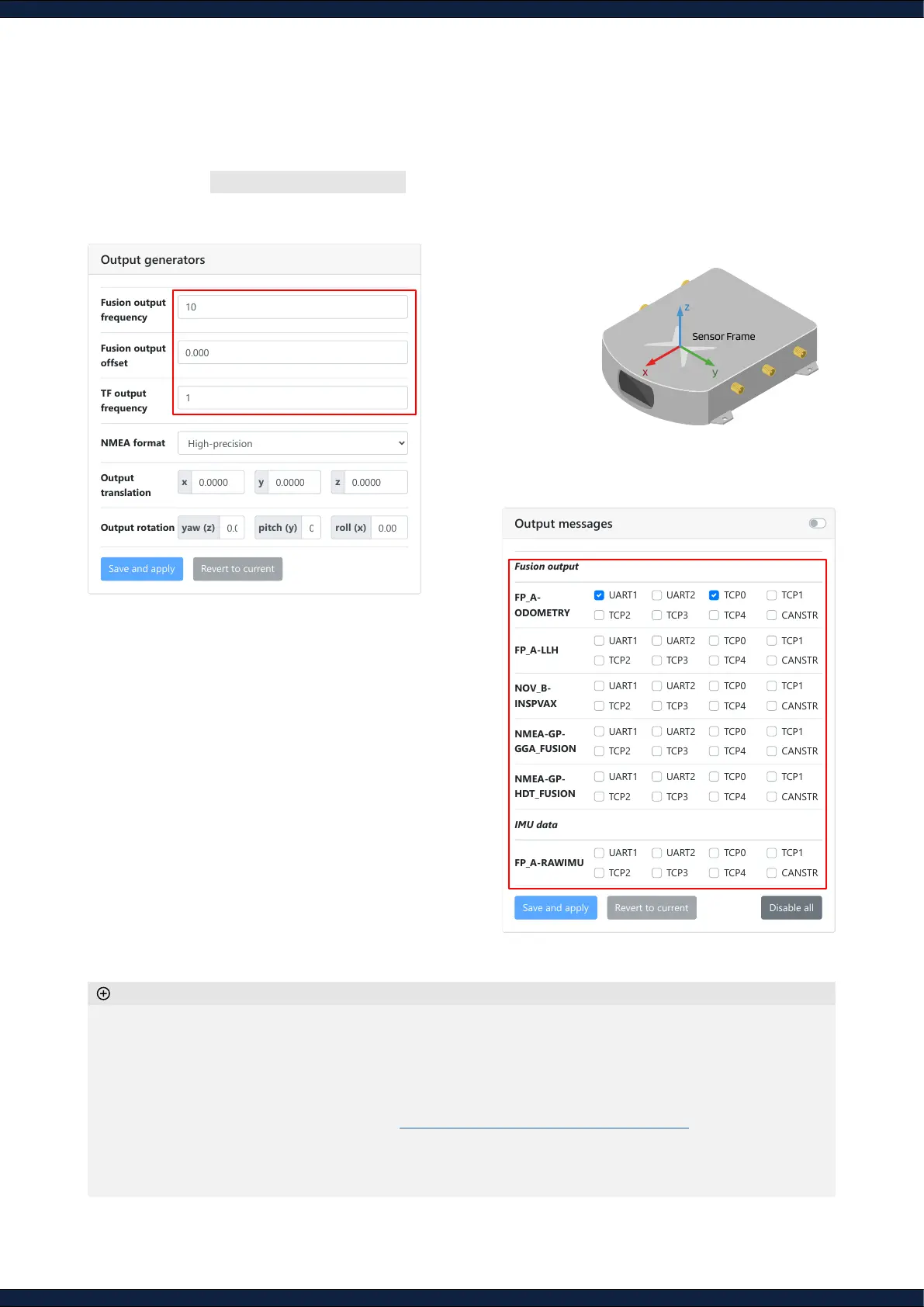Toggle the Output messages switch
This screenshot has height=1307, width=924.
point(817,523)
